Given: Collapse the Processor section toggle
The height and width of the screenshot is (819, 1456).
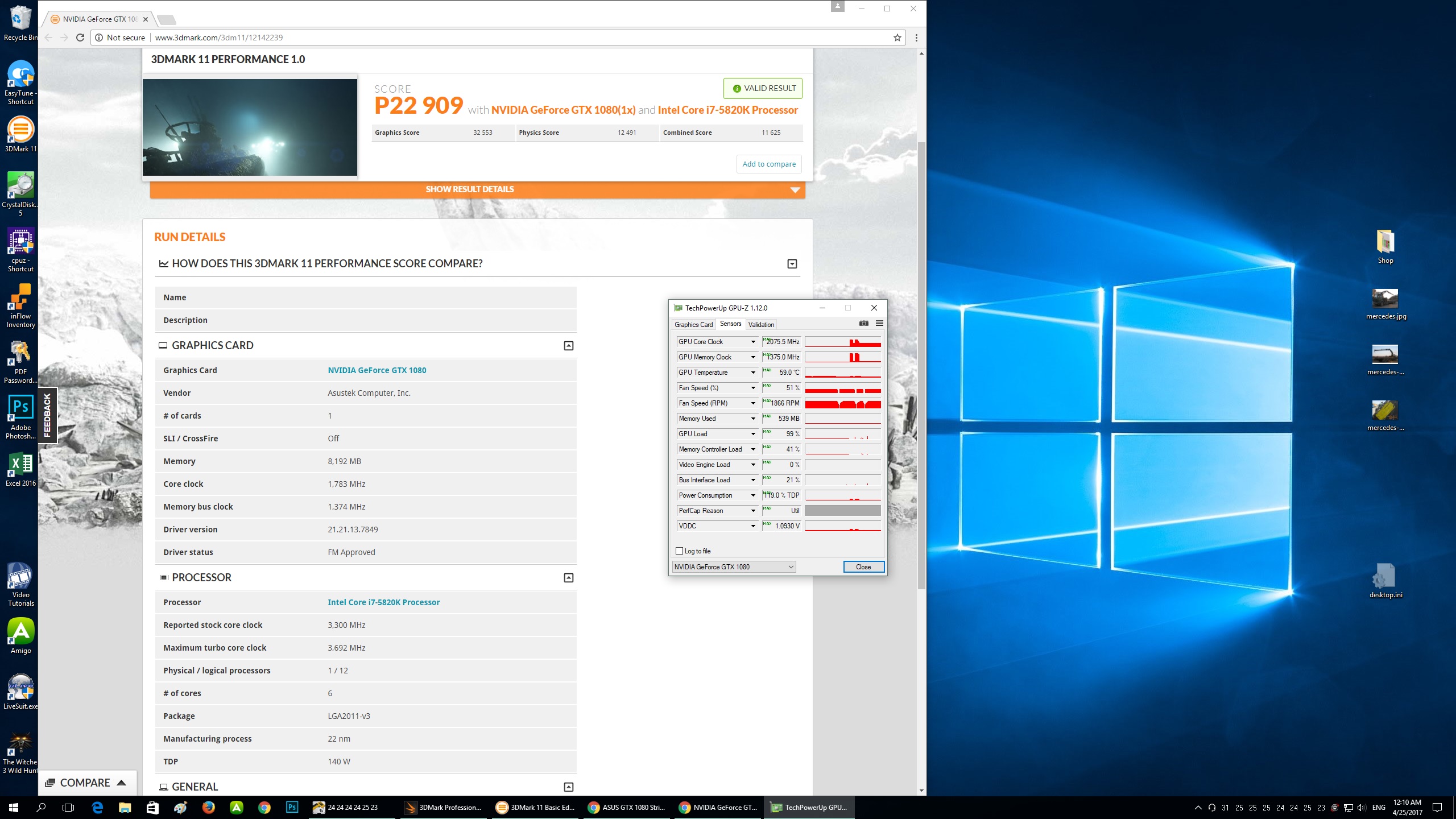Looking at the screenshot, I should tap(568, 578).
